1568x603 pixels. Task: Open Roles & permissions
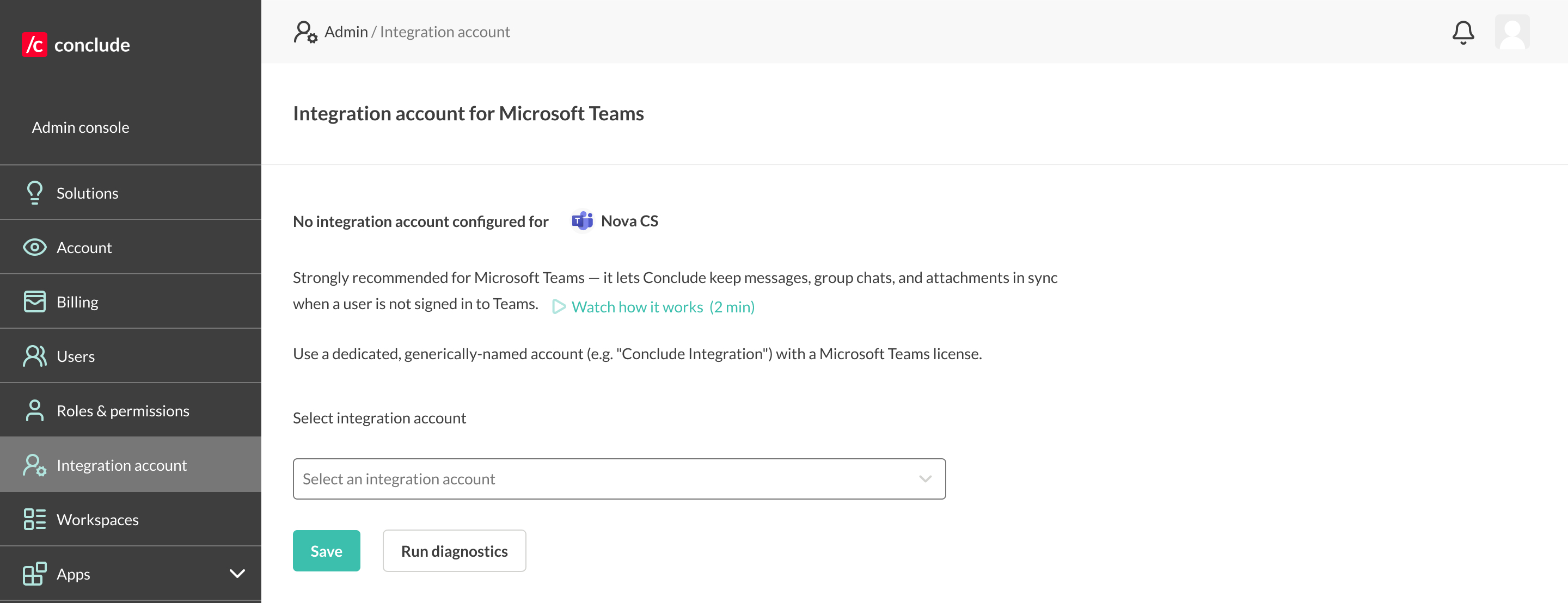130,410
